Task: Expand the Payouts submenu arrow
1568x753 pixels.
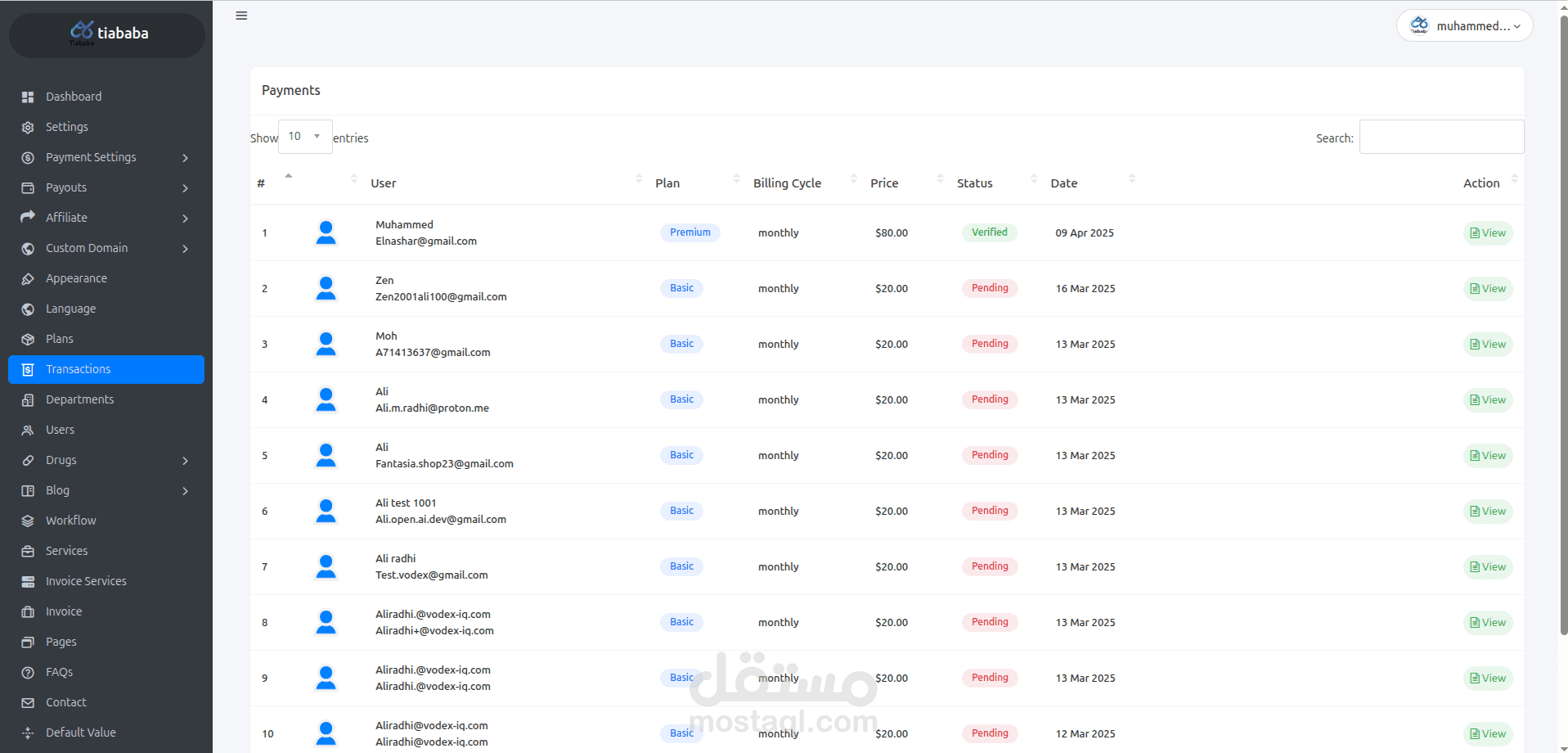Action: coord(186,188)
